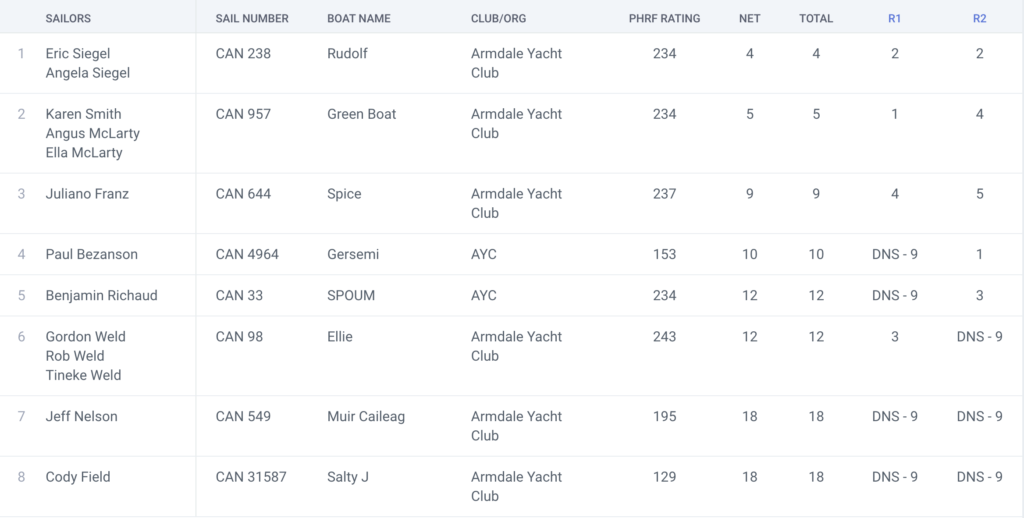Click the PHRF Rating column header
Viewport: 1024px width, 518px height.
point(664,18)
